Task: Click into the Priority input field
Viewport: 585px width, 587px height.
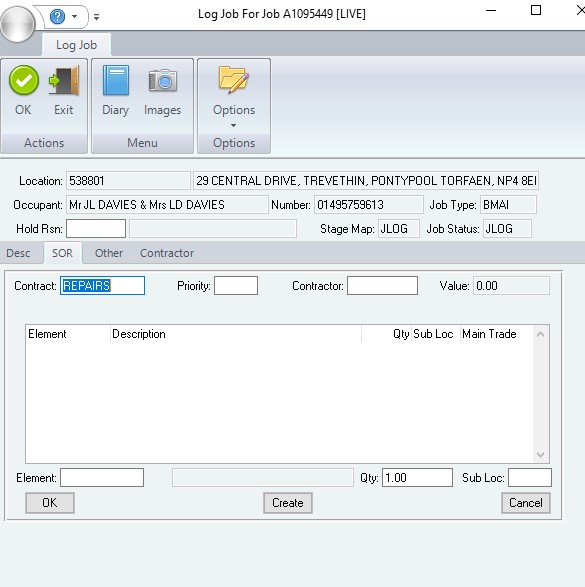Action: click(236, 286)
